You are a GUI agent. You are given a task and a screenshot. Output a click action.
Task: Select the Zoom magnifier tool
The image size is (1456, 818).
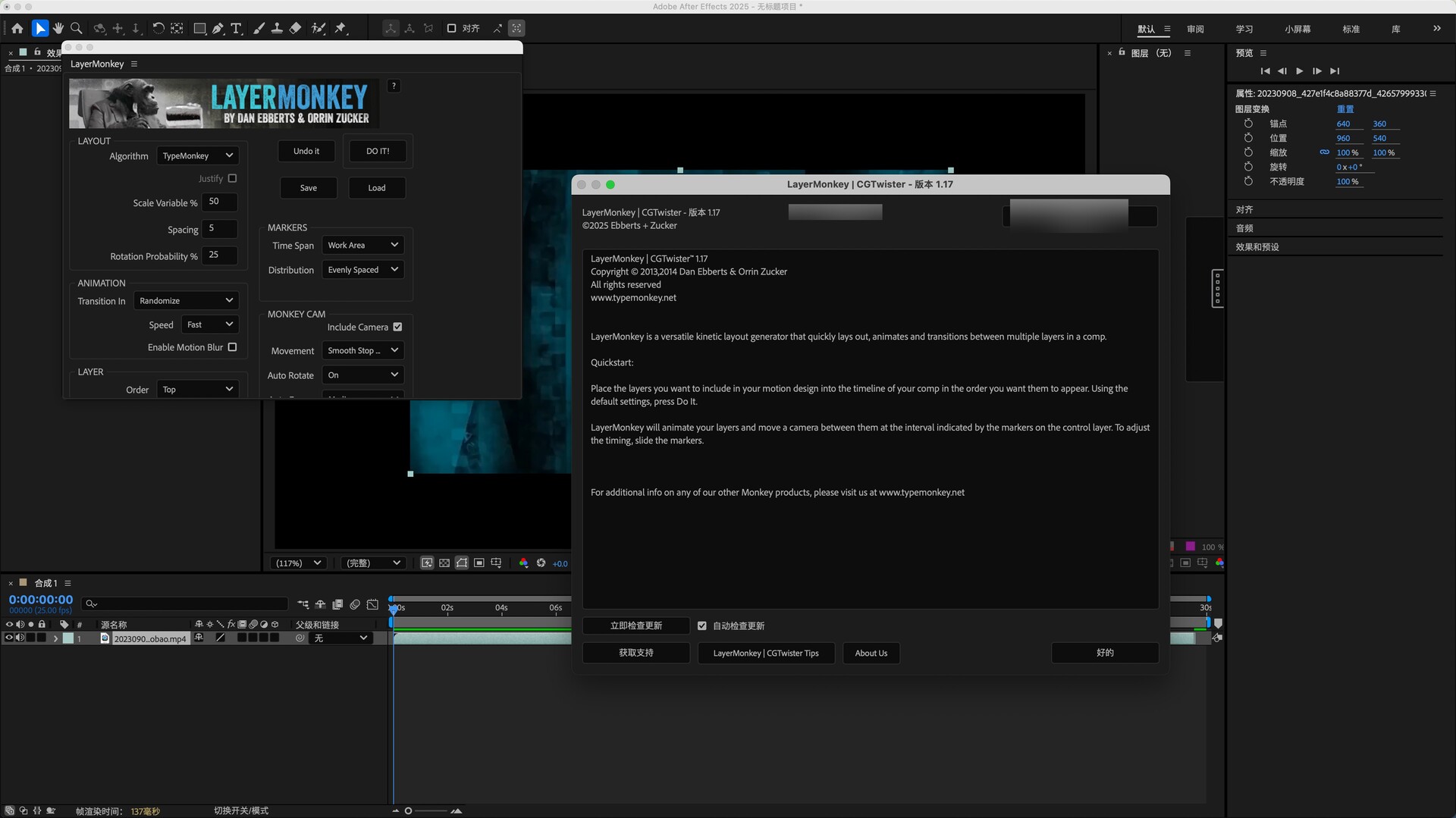tap(77, 28)
